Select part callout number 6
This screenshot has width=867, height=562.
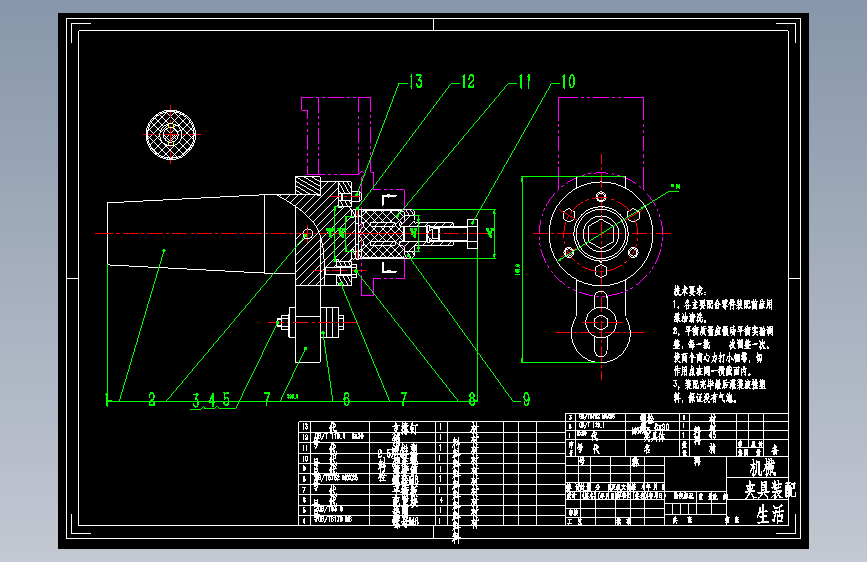(346, 399)
